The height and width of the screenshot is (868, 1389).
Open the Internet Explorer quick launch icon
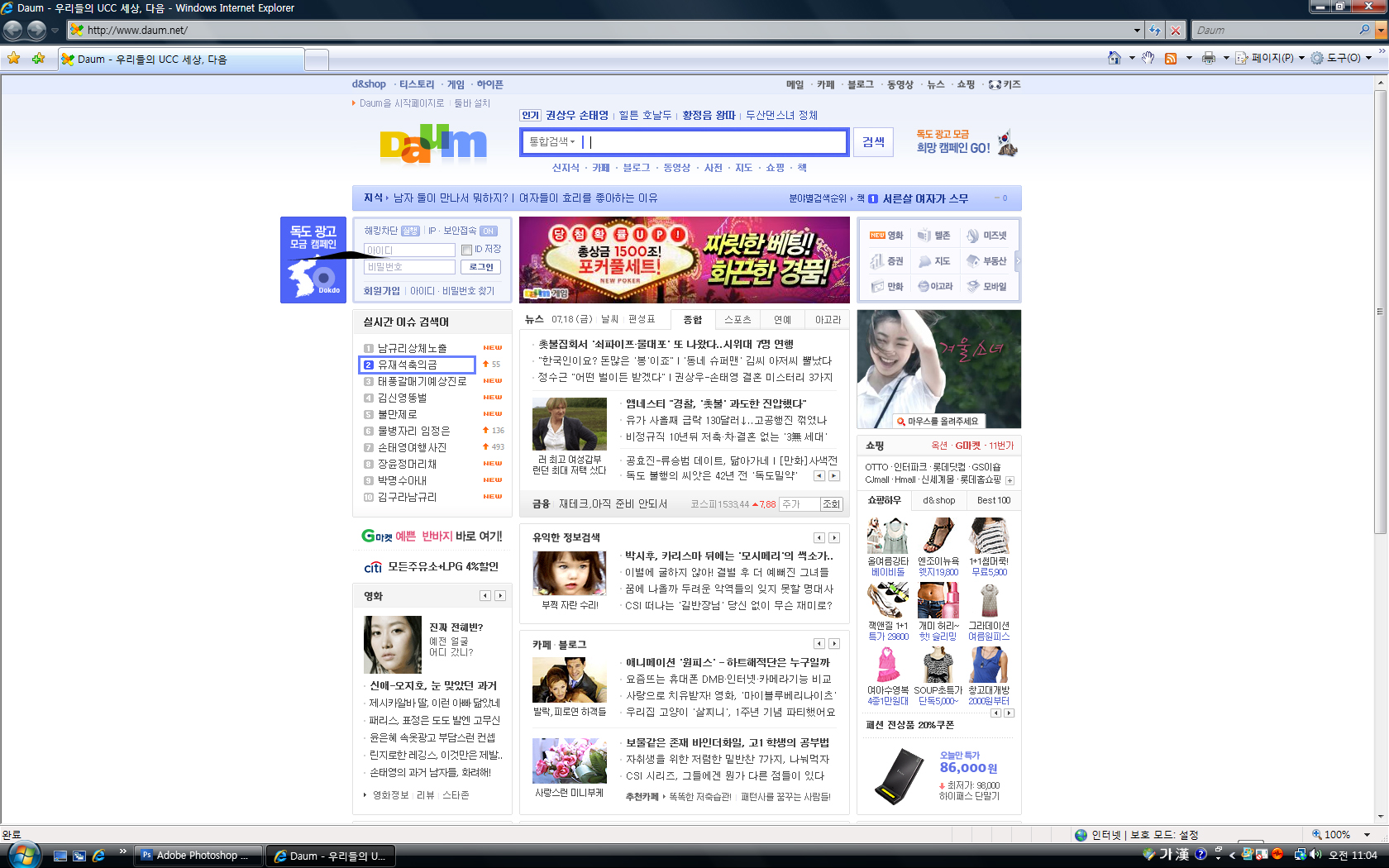[99, 856]
